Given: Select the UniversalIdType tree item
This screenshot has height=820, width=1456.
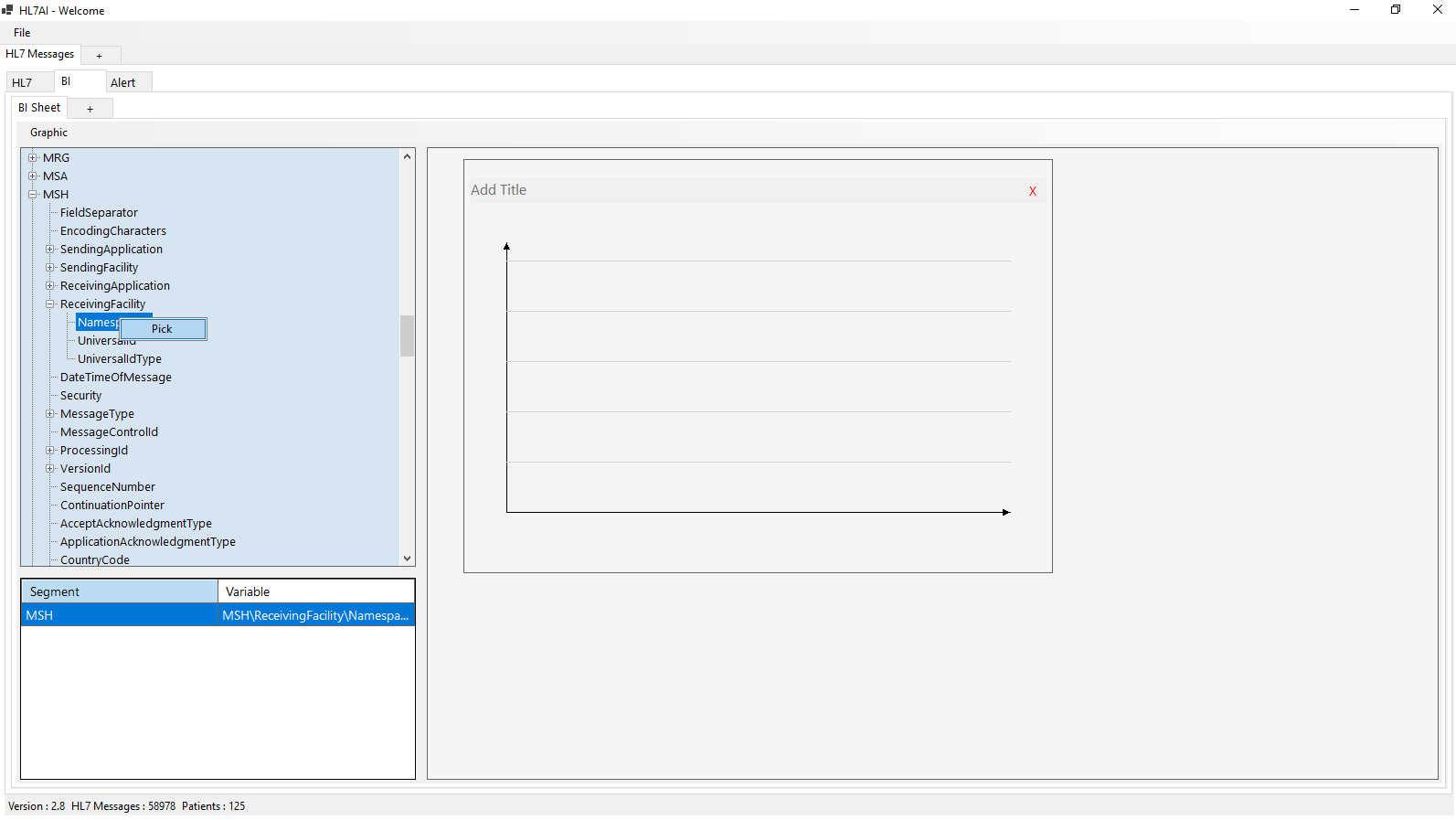Looking at the screenshot, I should 119,359.
